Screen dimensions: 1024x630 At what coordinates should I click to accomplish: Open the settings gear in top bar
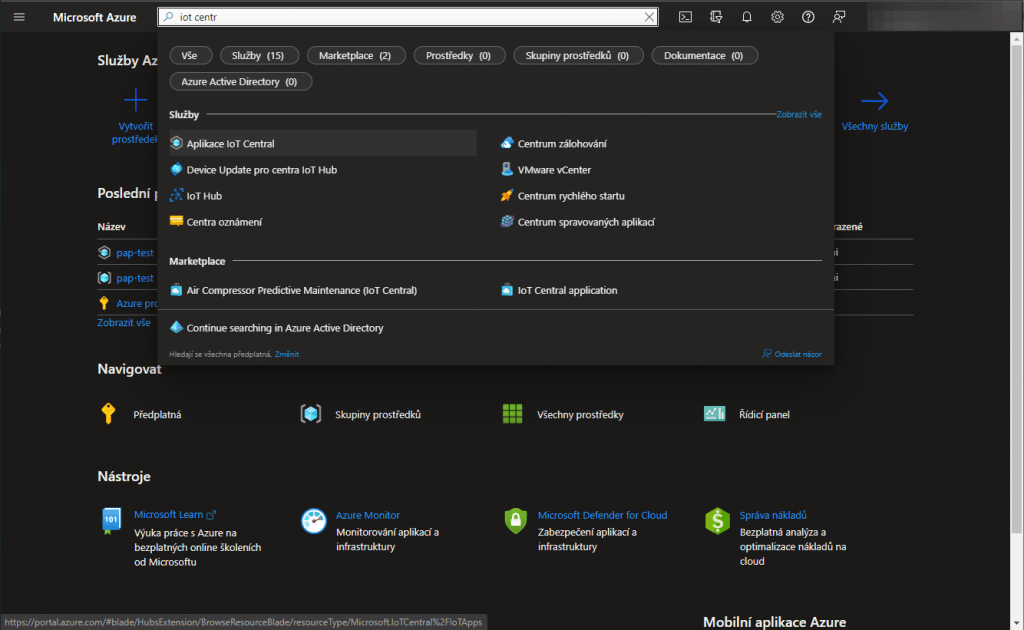777,17
